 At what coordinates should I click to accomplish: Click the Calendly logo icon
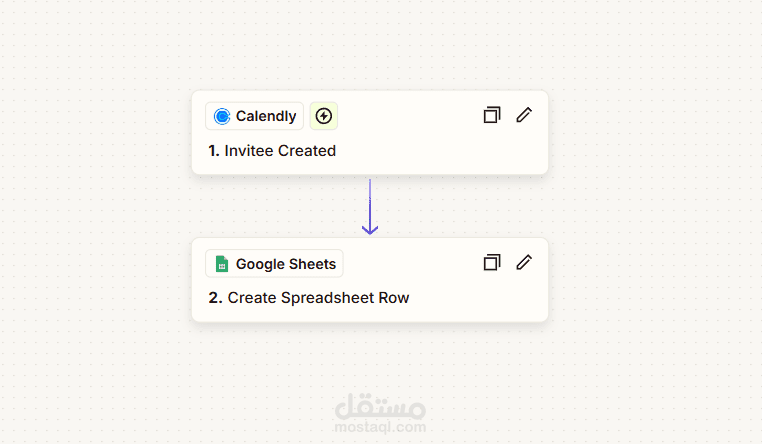(222, 116)
